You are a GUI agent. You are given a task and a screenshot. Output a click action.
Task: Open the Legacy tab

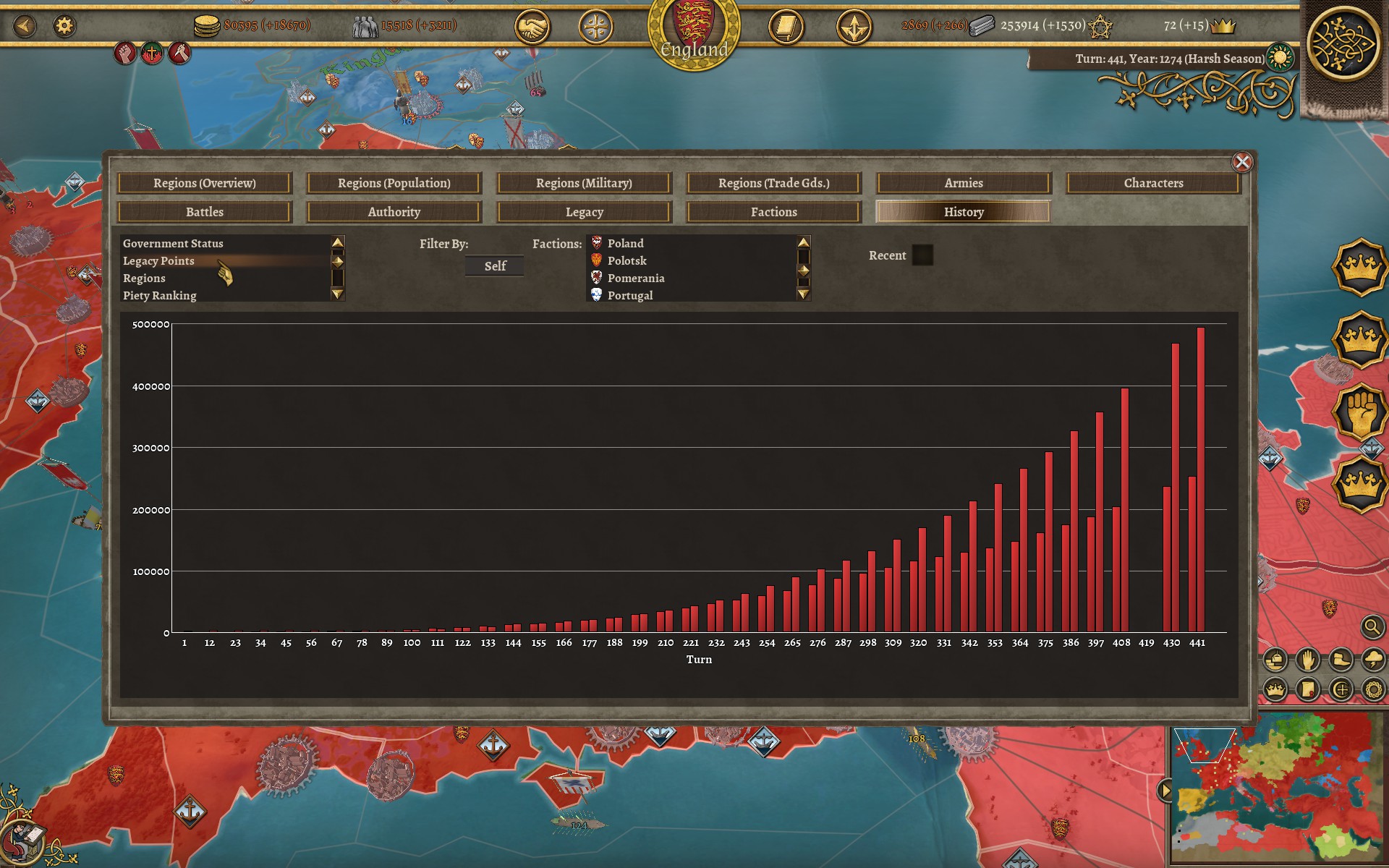pyautogui.click(x=584, y=212)
